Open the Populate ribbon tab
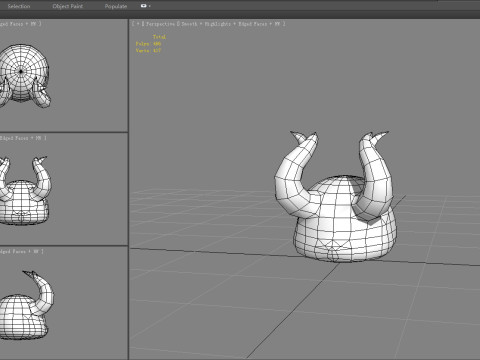The image size is (480, 360). [116, 6]
